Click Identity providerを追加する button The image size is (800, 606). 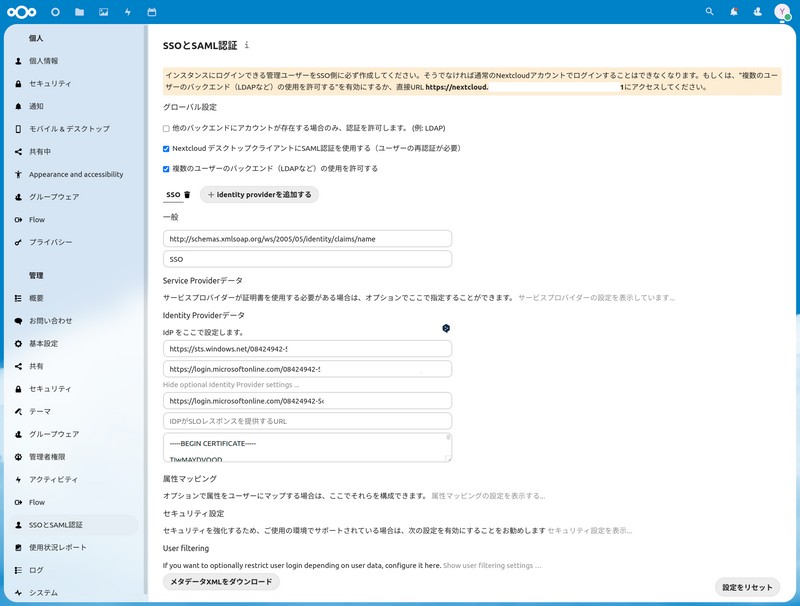pos(259,195)
